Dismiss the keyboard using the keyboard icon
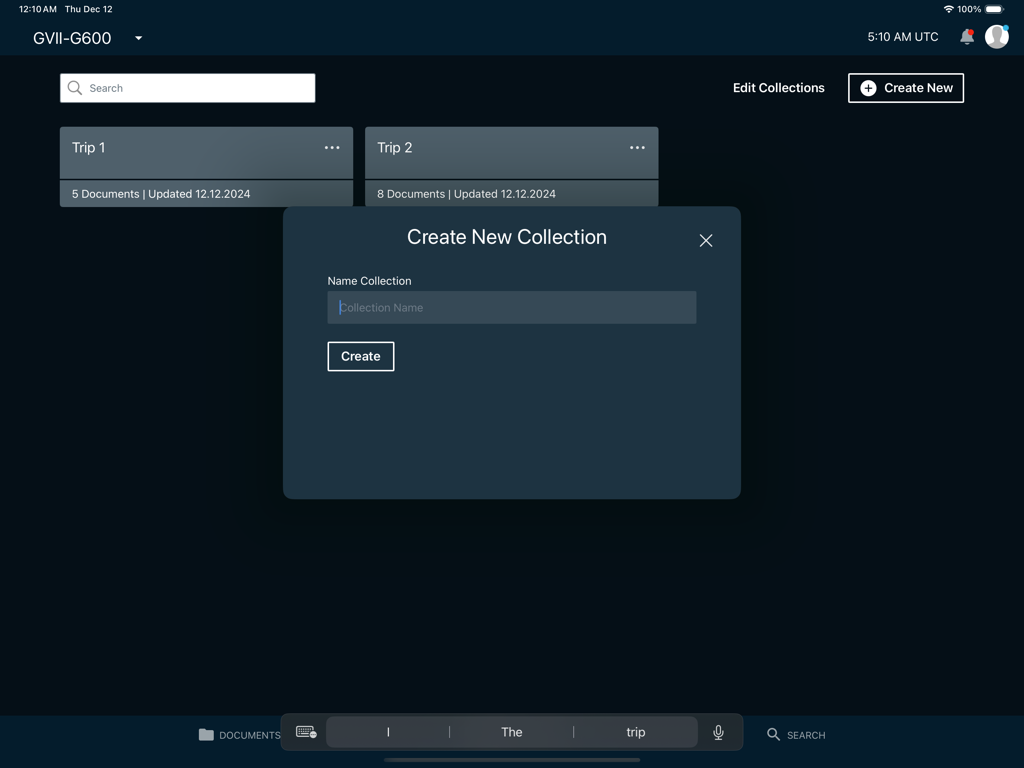Viewport: 1024px width, 768px height. [x=304, y=732]
